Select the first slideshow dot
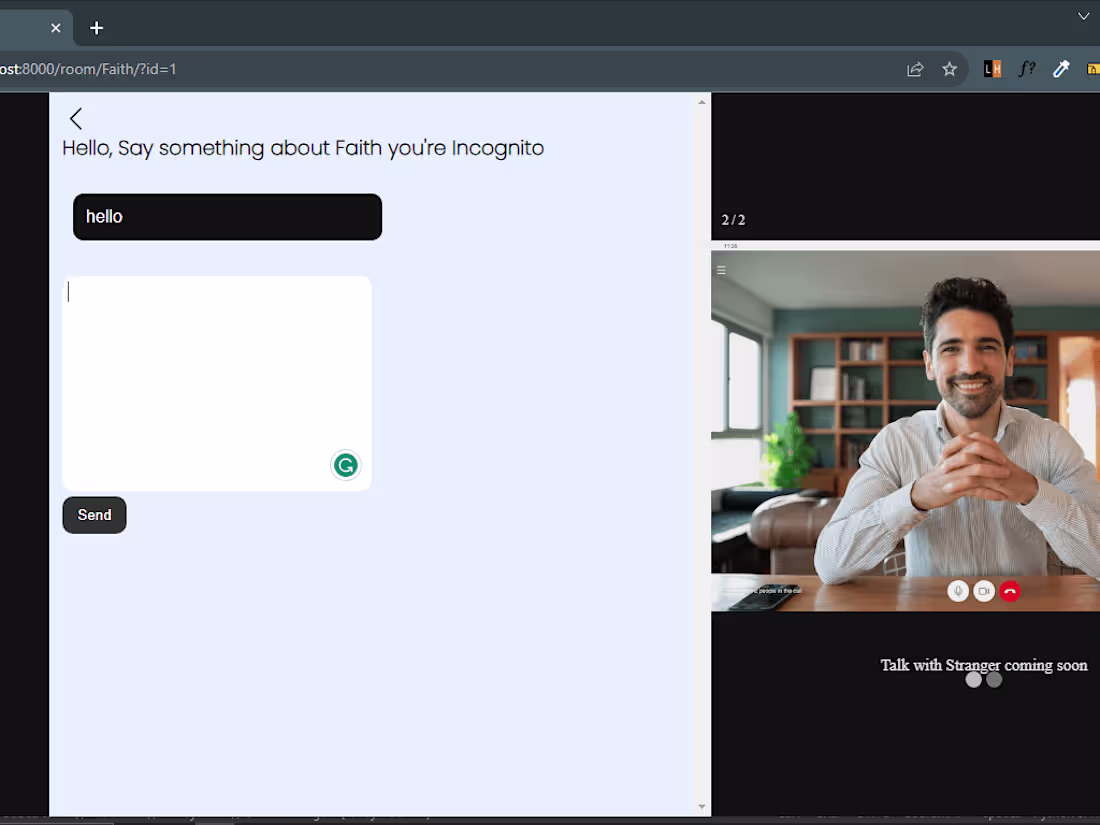1100x825 pixels. click(x=974, y=680)
